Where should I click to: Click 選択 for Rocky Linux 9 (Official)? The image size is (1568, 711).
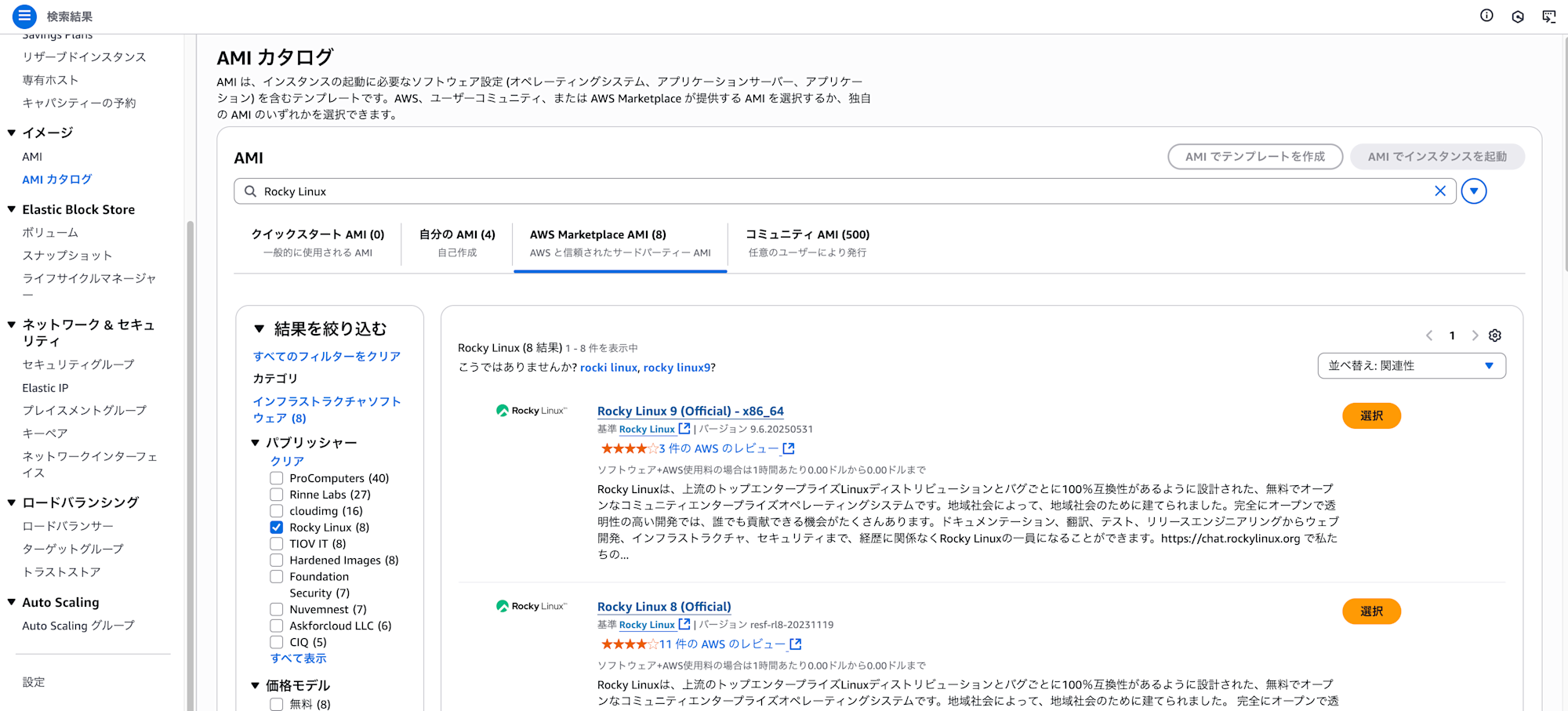(1371, 415)
